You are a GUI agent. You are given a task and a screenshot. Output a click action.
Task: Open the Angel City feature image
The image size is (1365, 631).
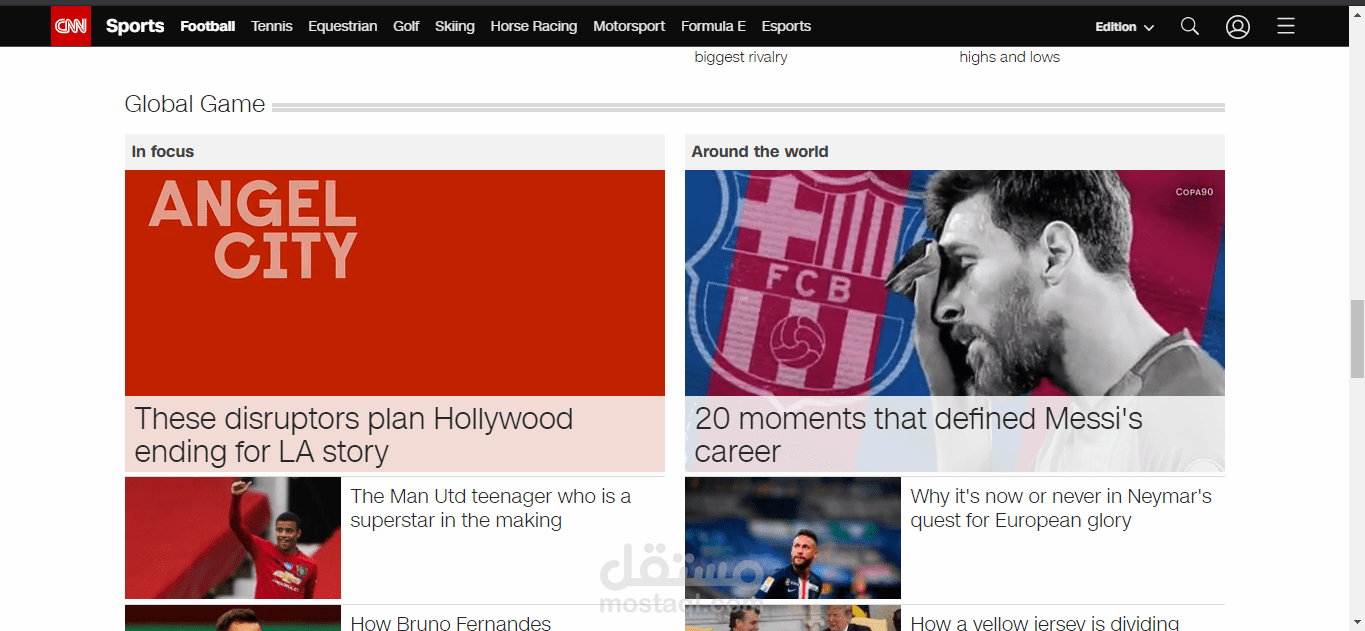click(395, 283)
